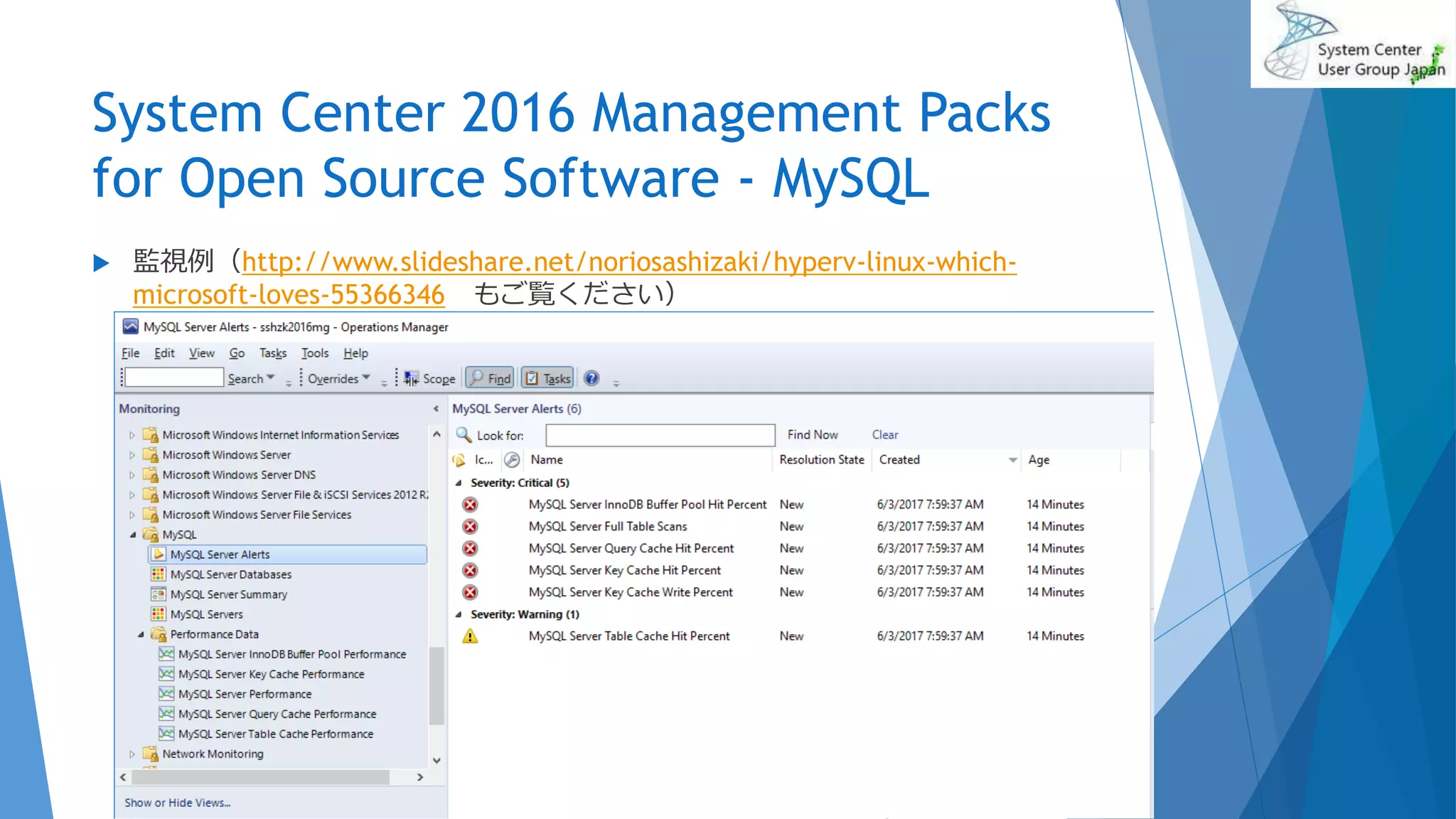Click Query Cache Performance chart icon
1456x819 pixels.
point(166,714)
